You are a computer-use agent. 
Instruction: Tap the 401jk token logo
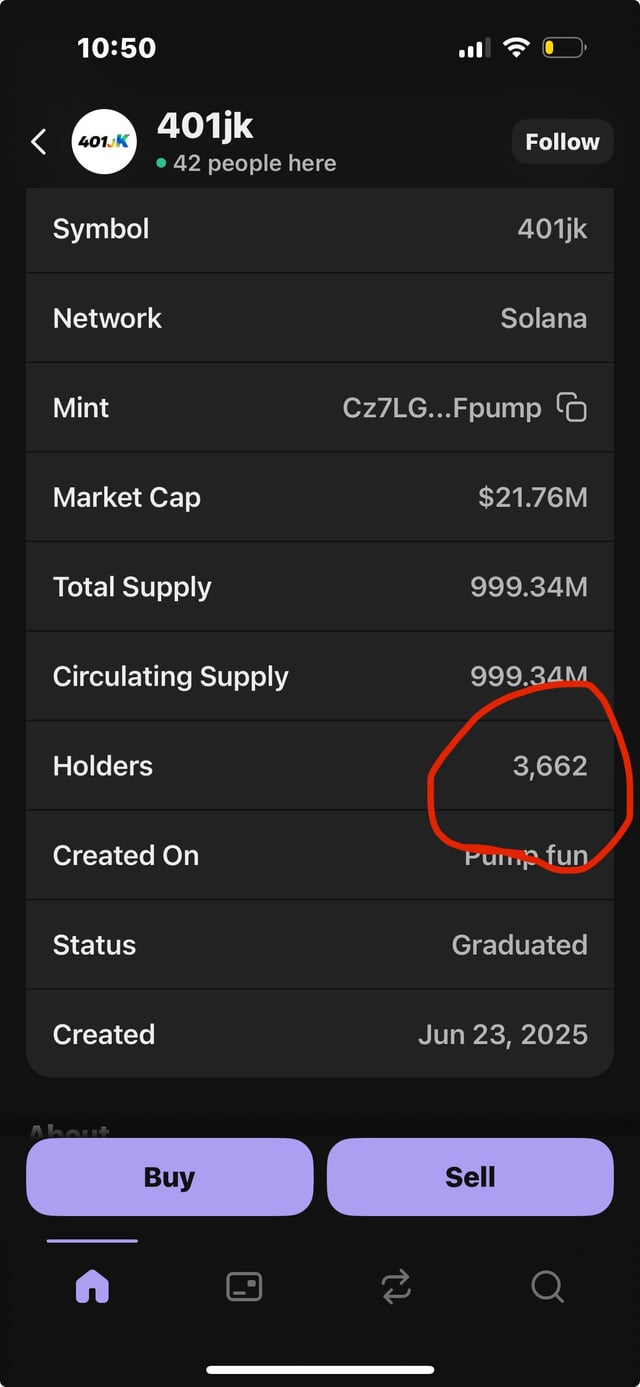pyautogui.click(x=105, y=142)
